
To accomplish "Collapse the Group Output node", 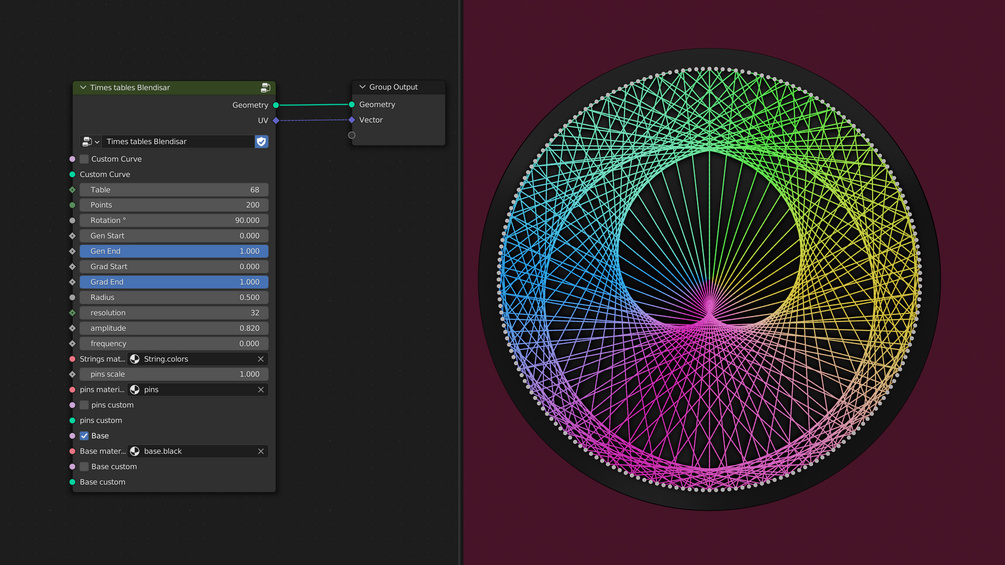I will [362, 87].
